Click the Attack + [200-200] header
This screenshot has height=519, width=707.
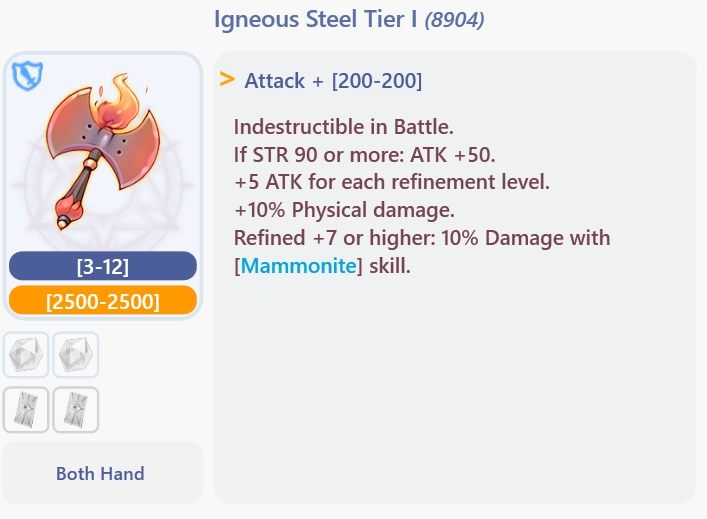(333, 81)
